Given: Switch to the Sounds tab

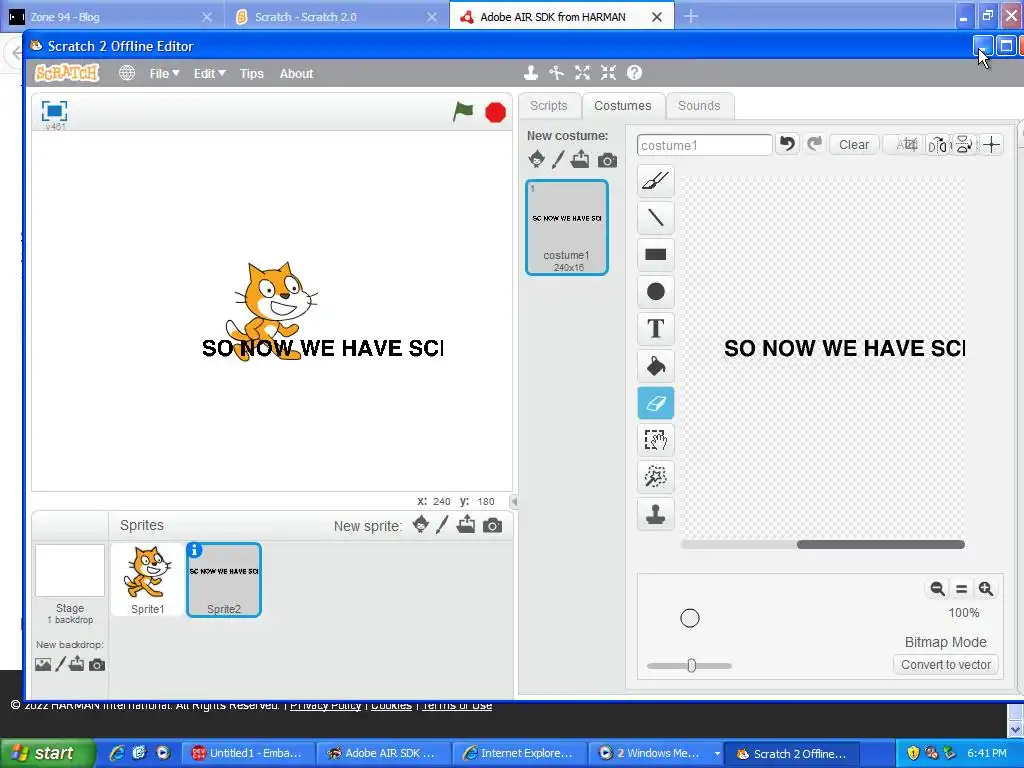Looking at the screenshot, I should 699,106.
